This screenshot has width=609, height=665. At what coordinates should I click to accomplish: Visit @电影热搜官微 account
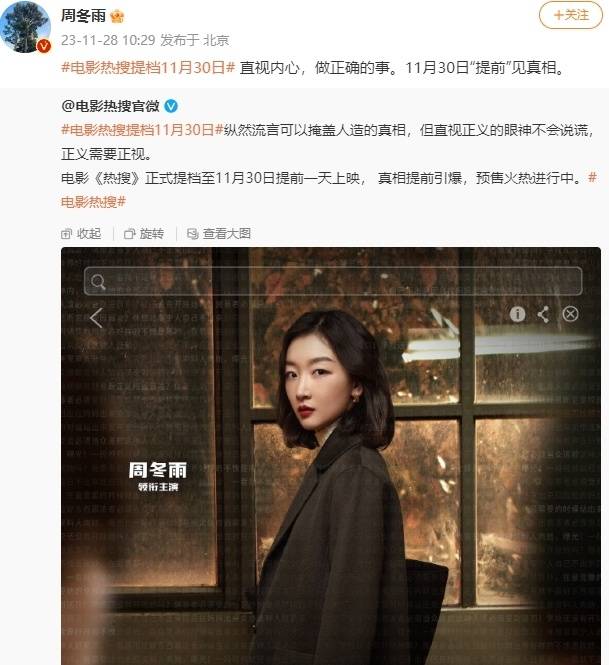pos(111,106)
